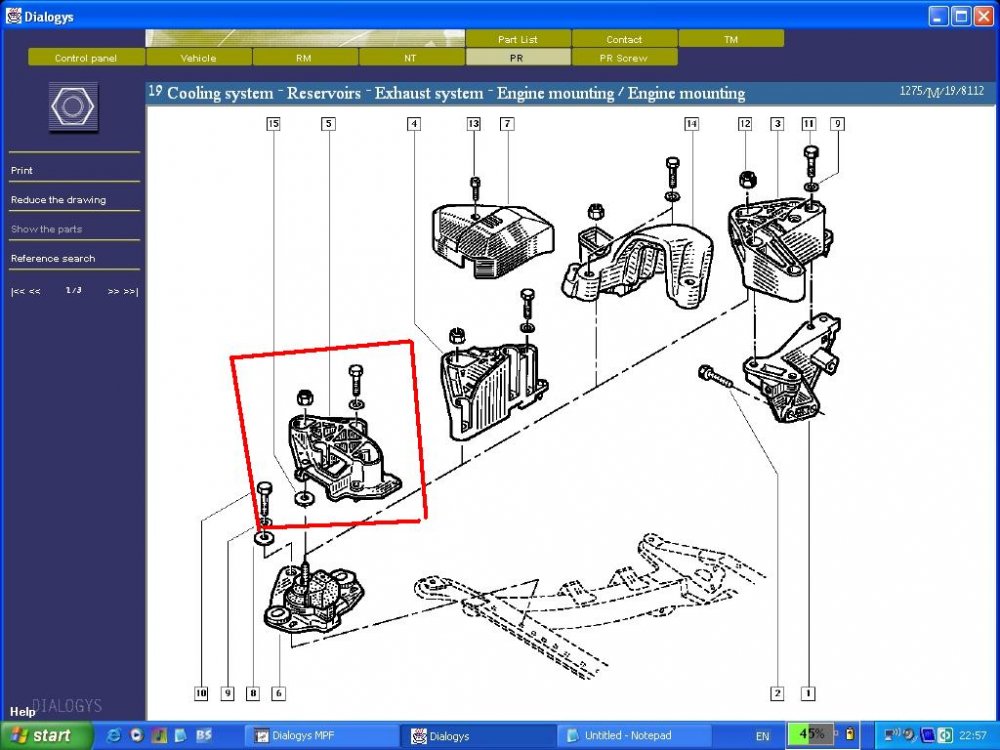Click the Dialogys title bar icon

[13, 16]
